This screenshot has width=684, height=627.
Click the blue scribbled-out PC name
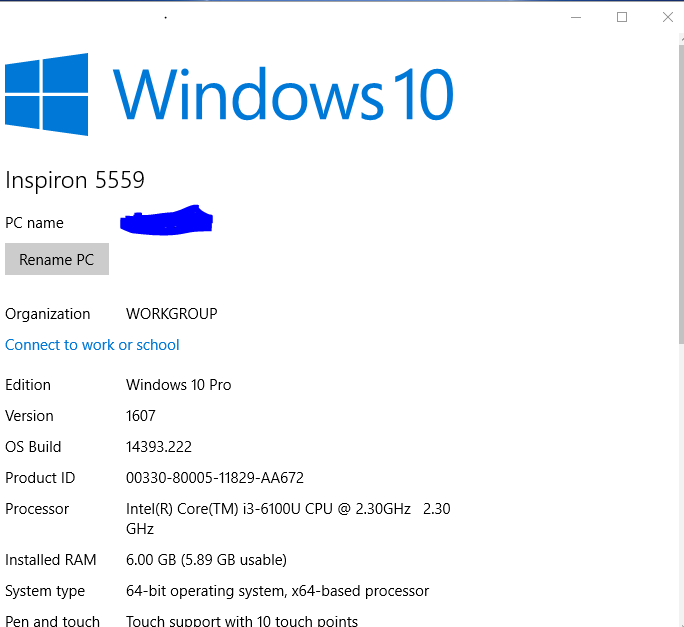[x=167, y=220]
